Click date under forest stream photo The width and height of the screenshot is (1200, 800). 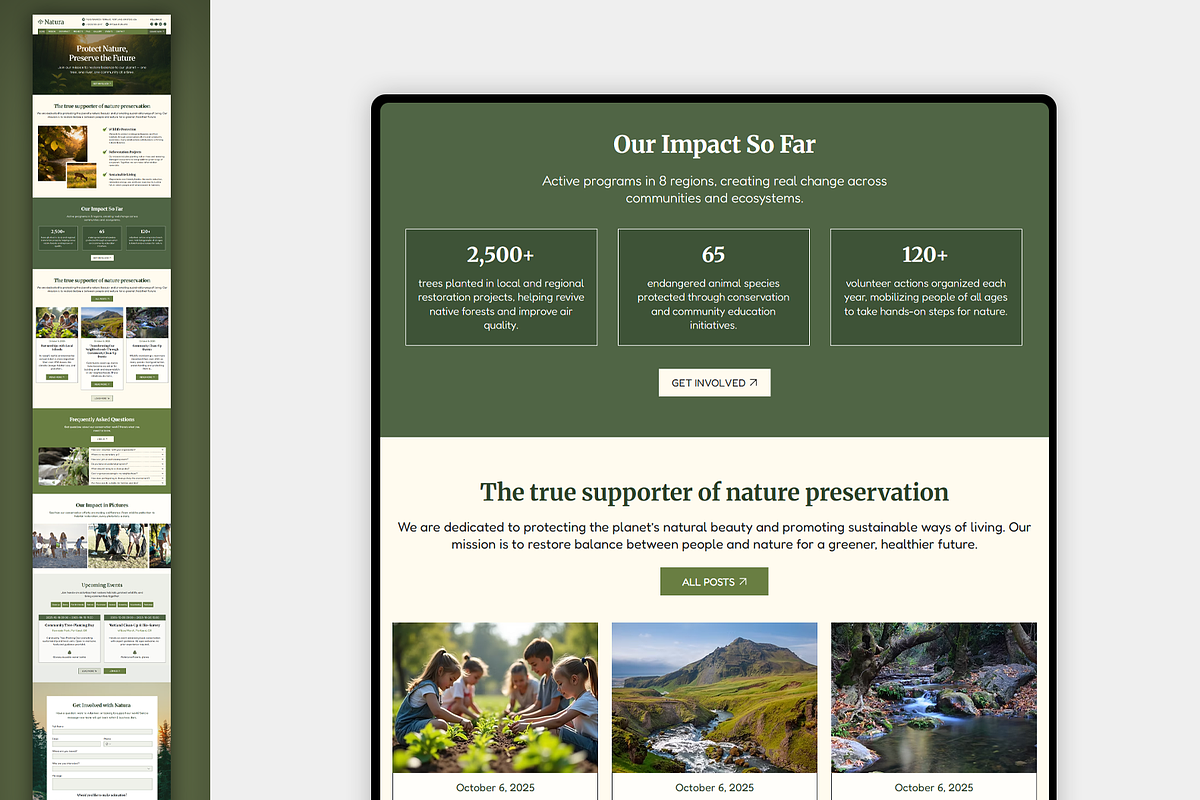click(x=934, y=788)
